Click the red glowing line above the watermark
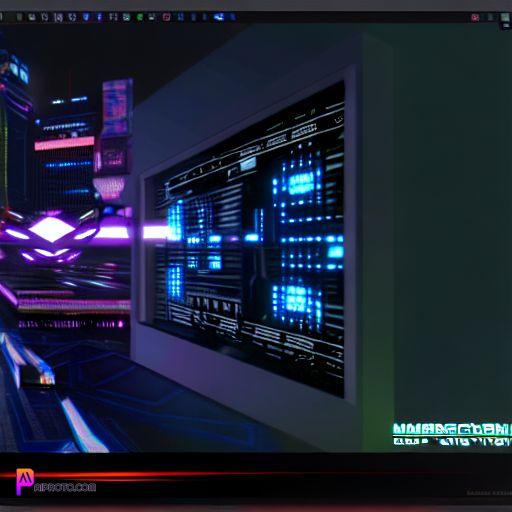 167,474
